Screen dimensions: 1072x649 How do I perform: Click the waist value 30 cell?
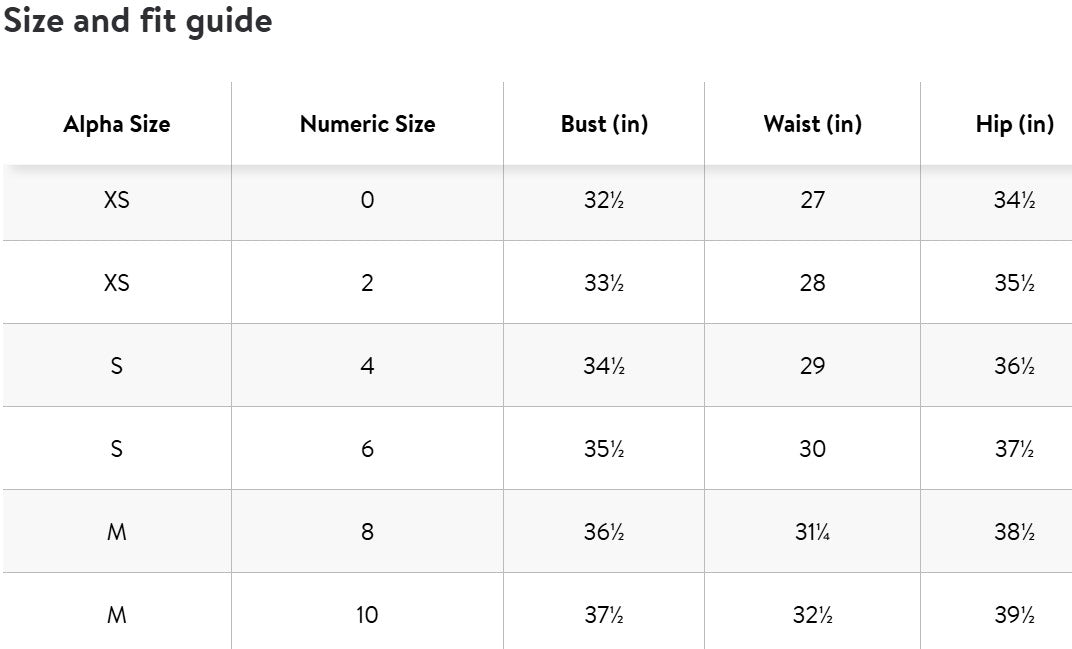click(x=812, y=449)
